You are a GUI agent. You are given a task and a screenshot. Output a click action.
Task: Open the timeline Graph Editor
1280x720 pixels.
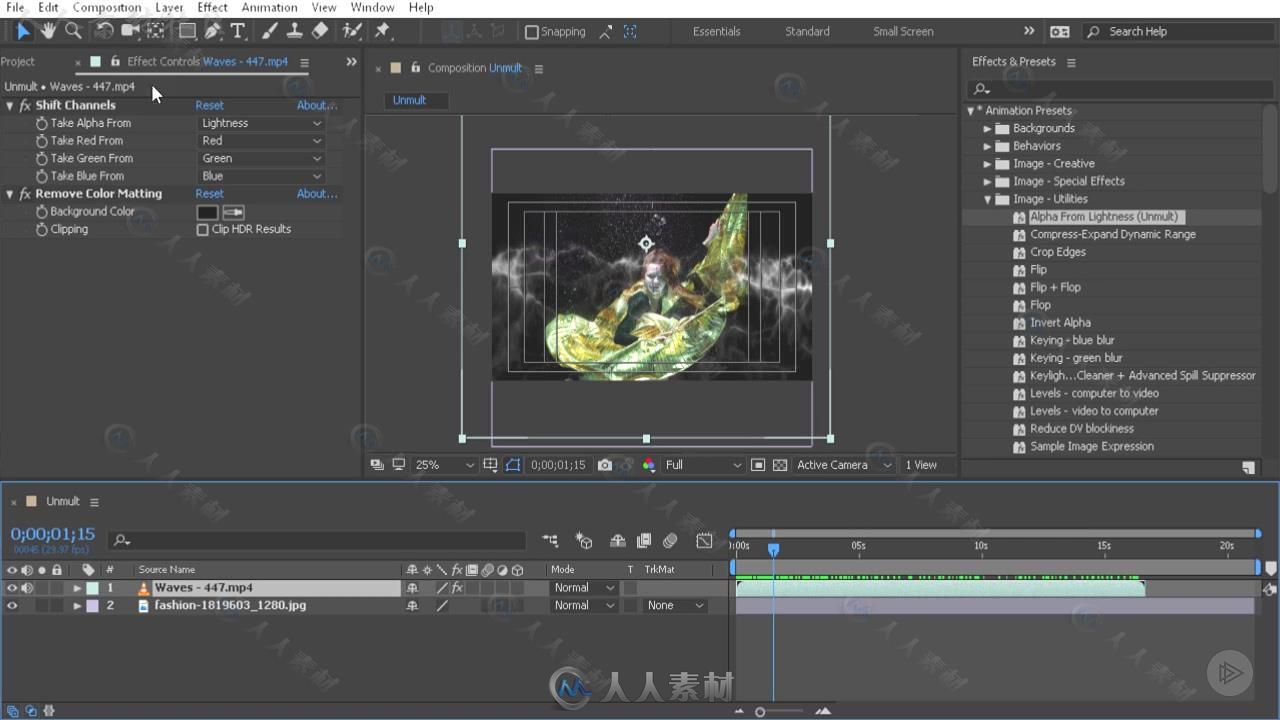704,541
